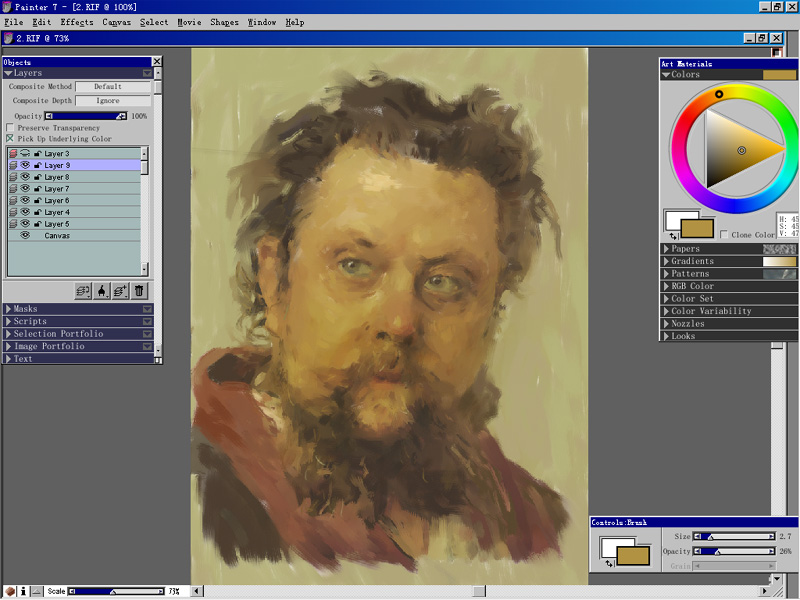Click the Painter document icon in title bar
The height and width of the screenshot is (600, 800).
(8, 38)
